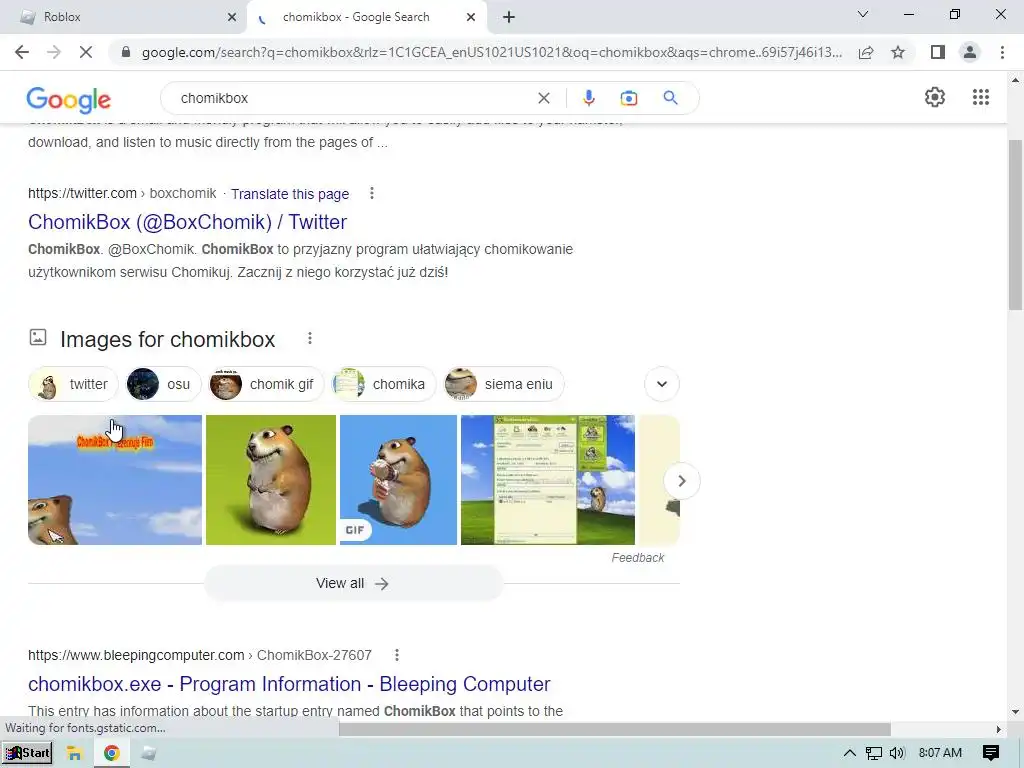The width and height of the screenshot is (1024, 768).
Task: Open Chrome from the taskbar
Action: (x=112, y=753)
